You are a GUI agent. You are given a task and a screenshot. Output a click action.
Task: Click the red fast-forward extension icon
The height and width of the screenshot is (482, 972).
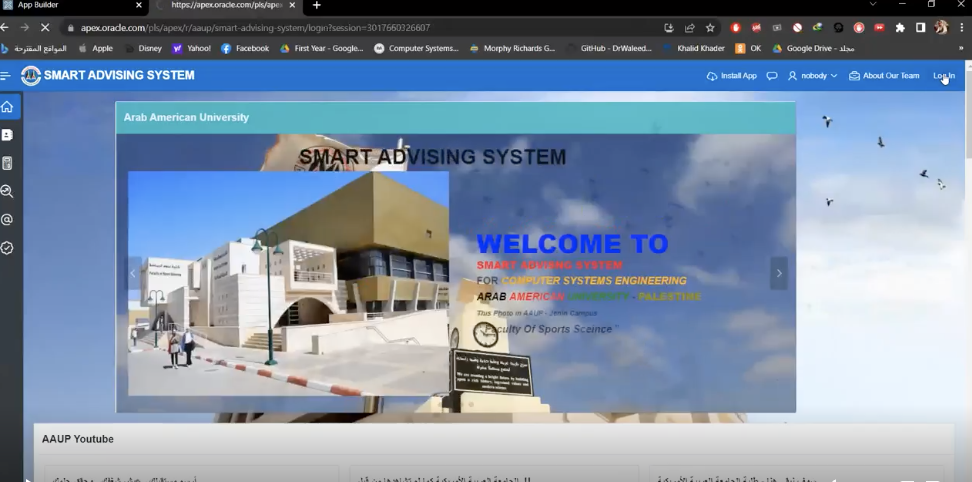880,28
